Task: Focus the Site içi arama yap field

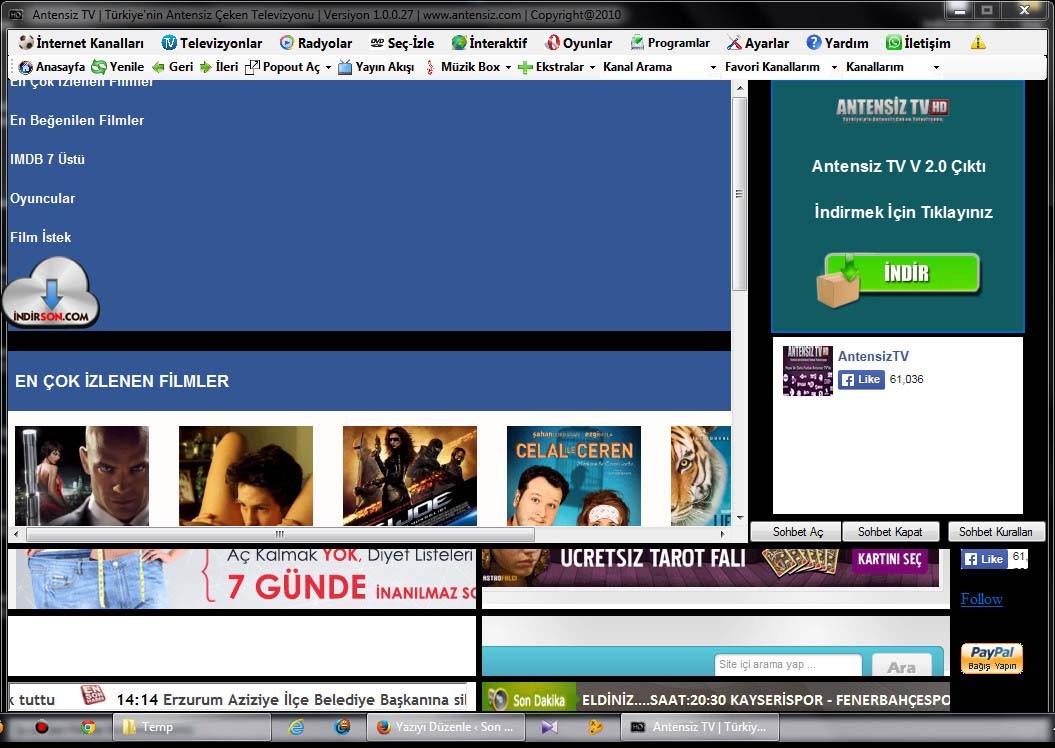Action: coord(788,665)
